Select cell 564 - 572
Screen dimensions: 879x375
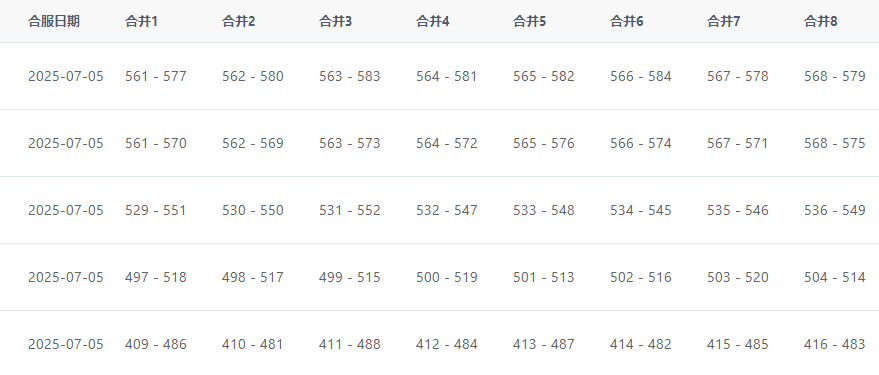pos(447,143)
